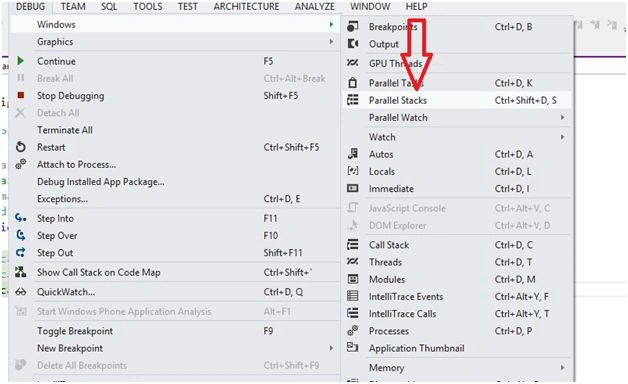Click the red Stop Debugging icon
628x384 pixels.
[20, 95]
